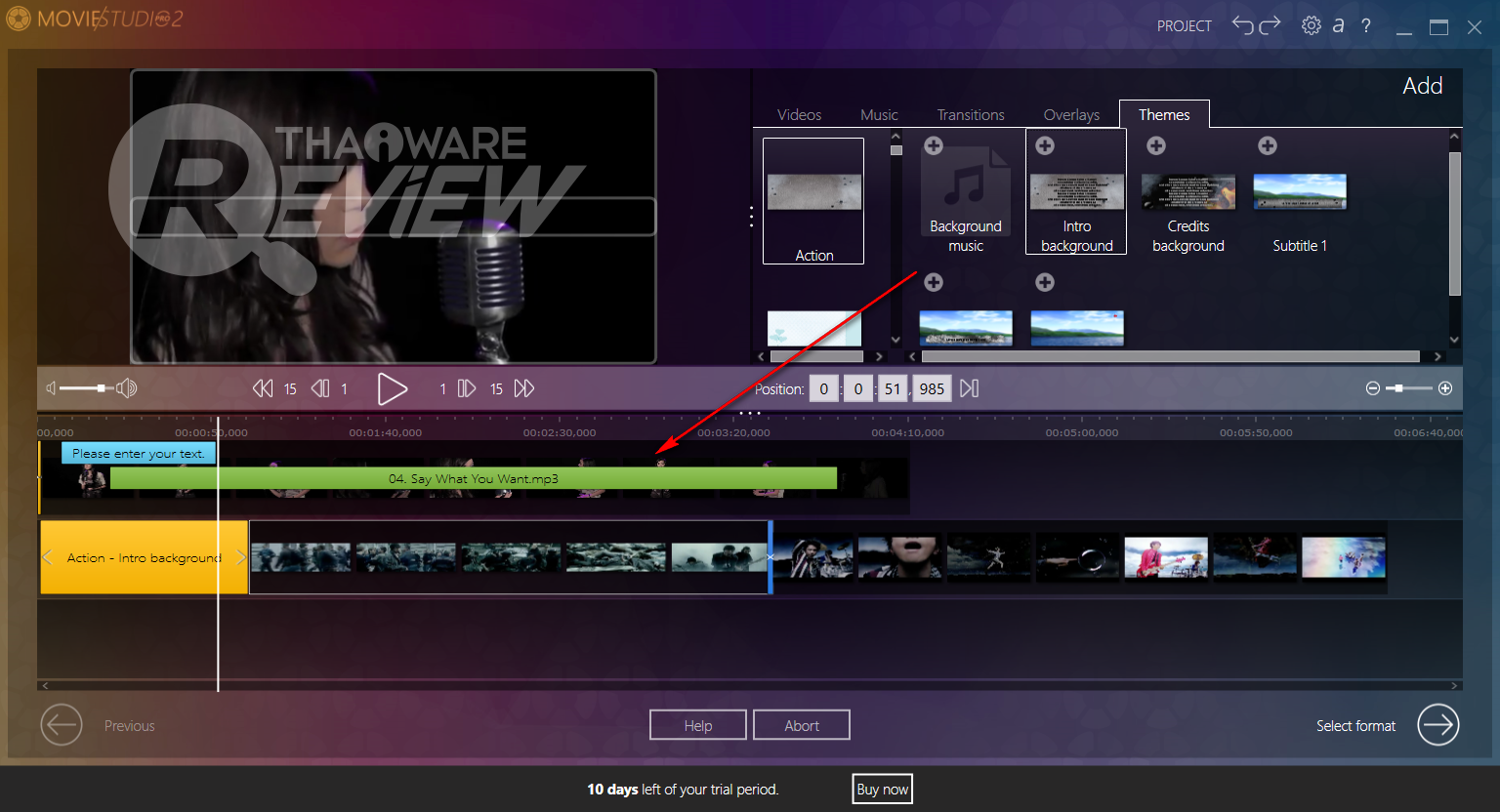This screenshot has width=1500, height=812.
Task: Set volume to maximum with the loud speaker icon
Action: [x=126, y=388]
